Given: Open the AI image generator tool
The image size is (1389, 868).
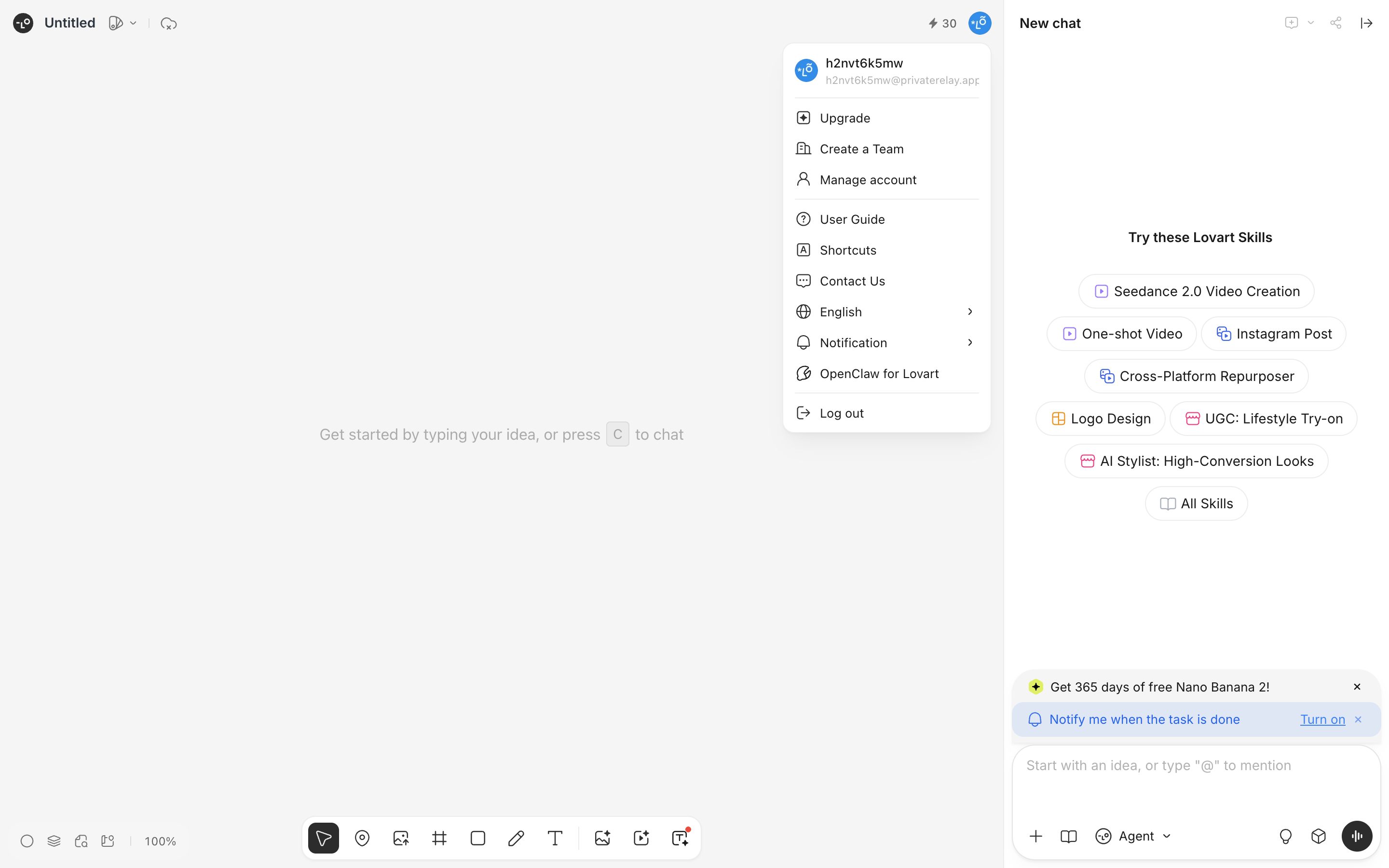Looking at the screenshot, I should click(x=603, y=838).
